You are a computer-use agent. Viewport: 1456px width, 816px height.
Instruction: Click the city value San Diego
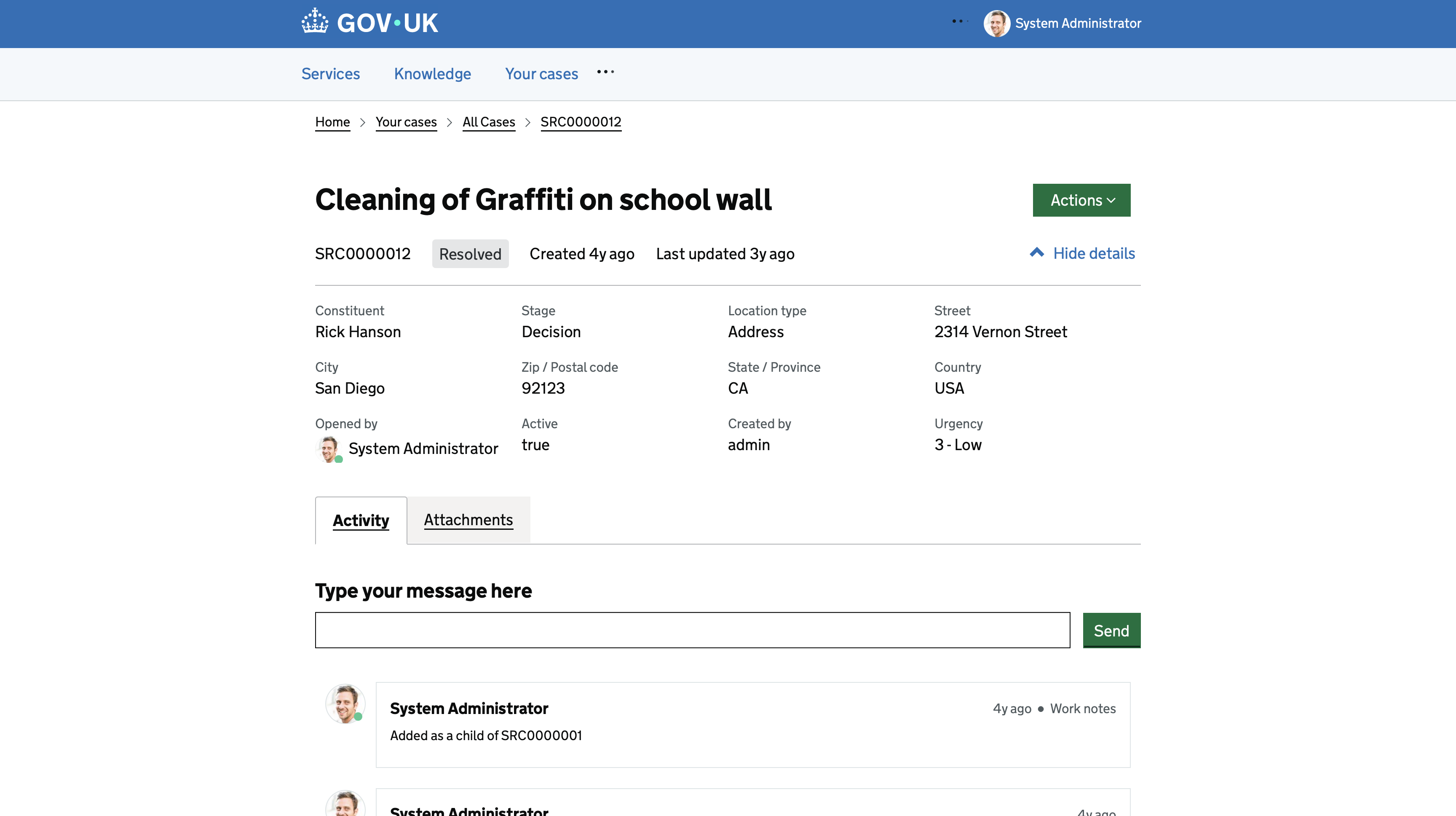point(350,389)
